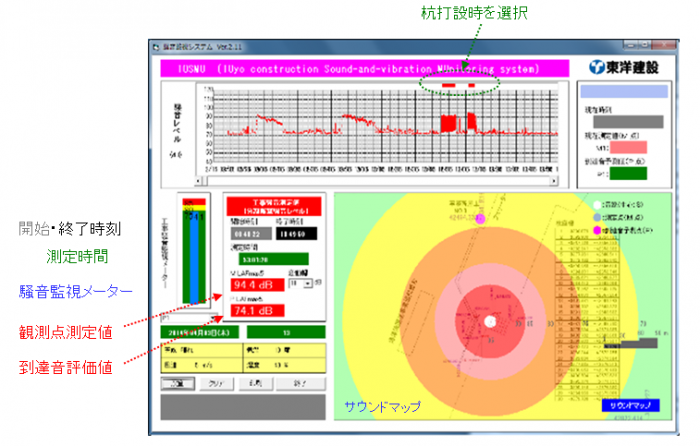
Task: Open the P1 observation point dropdown
Action: coord(213,318)
